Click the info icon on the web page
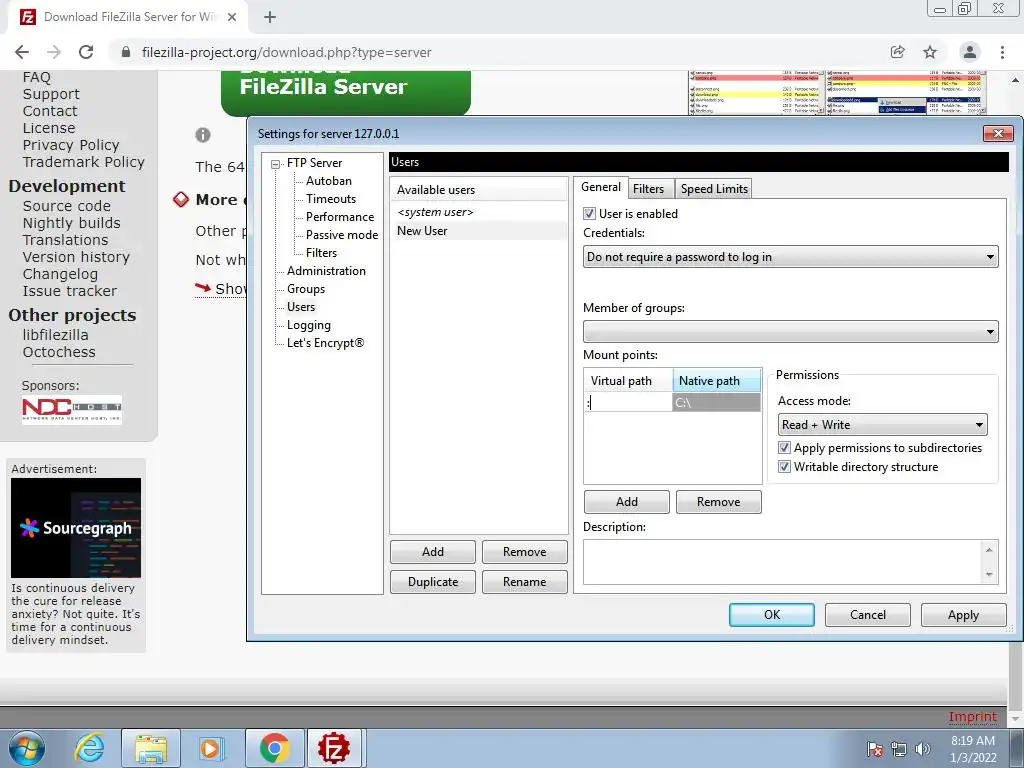Viewport: 1024px width, 768px height. tap(203, 135)
